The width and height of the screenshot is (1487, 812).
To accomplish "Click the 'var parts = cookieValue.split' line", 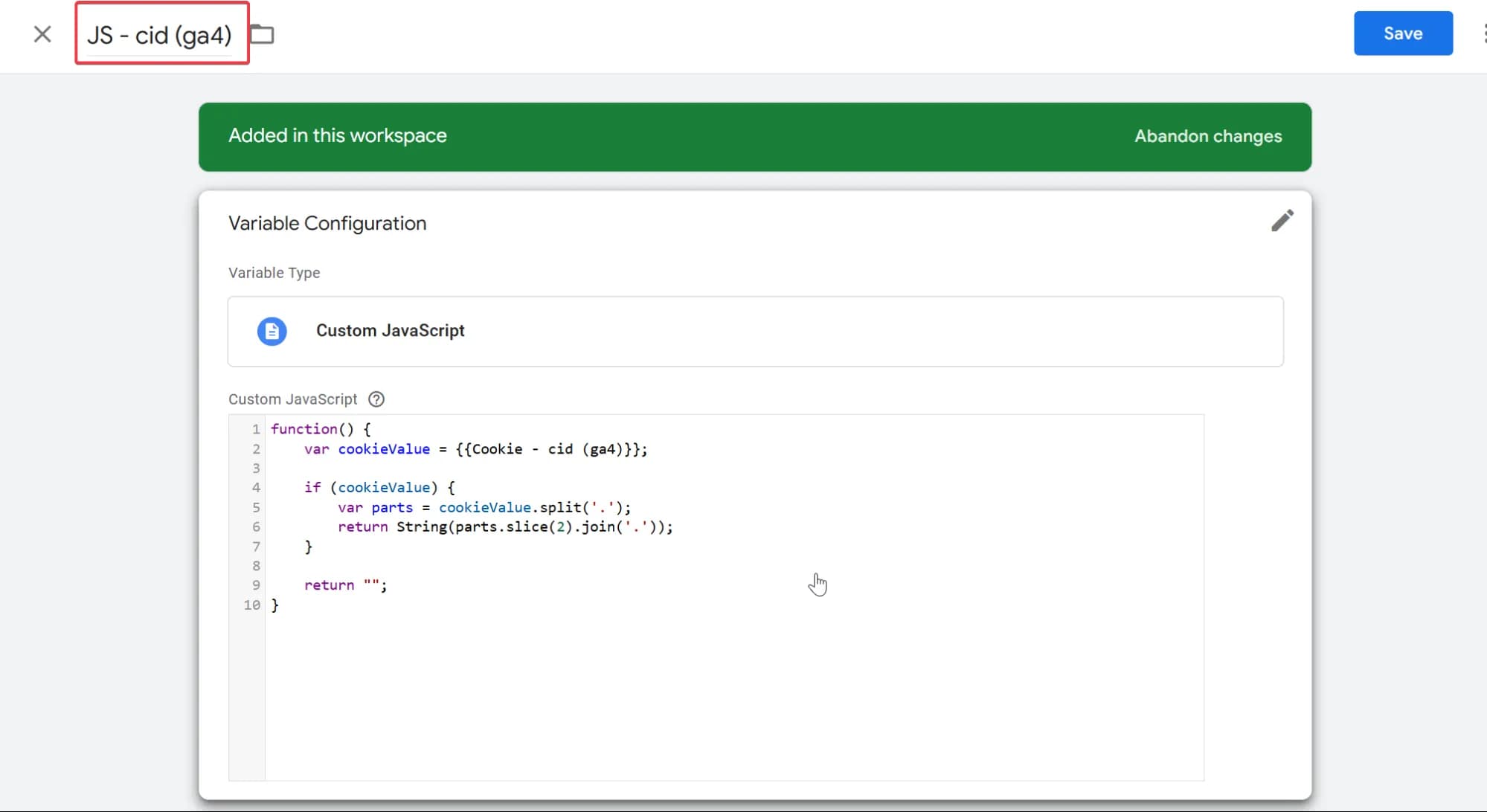I will click(484, 507).
